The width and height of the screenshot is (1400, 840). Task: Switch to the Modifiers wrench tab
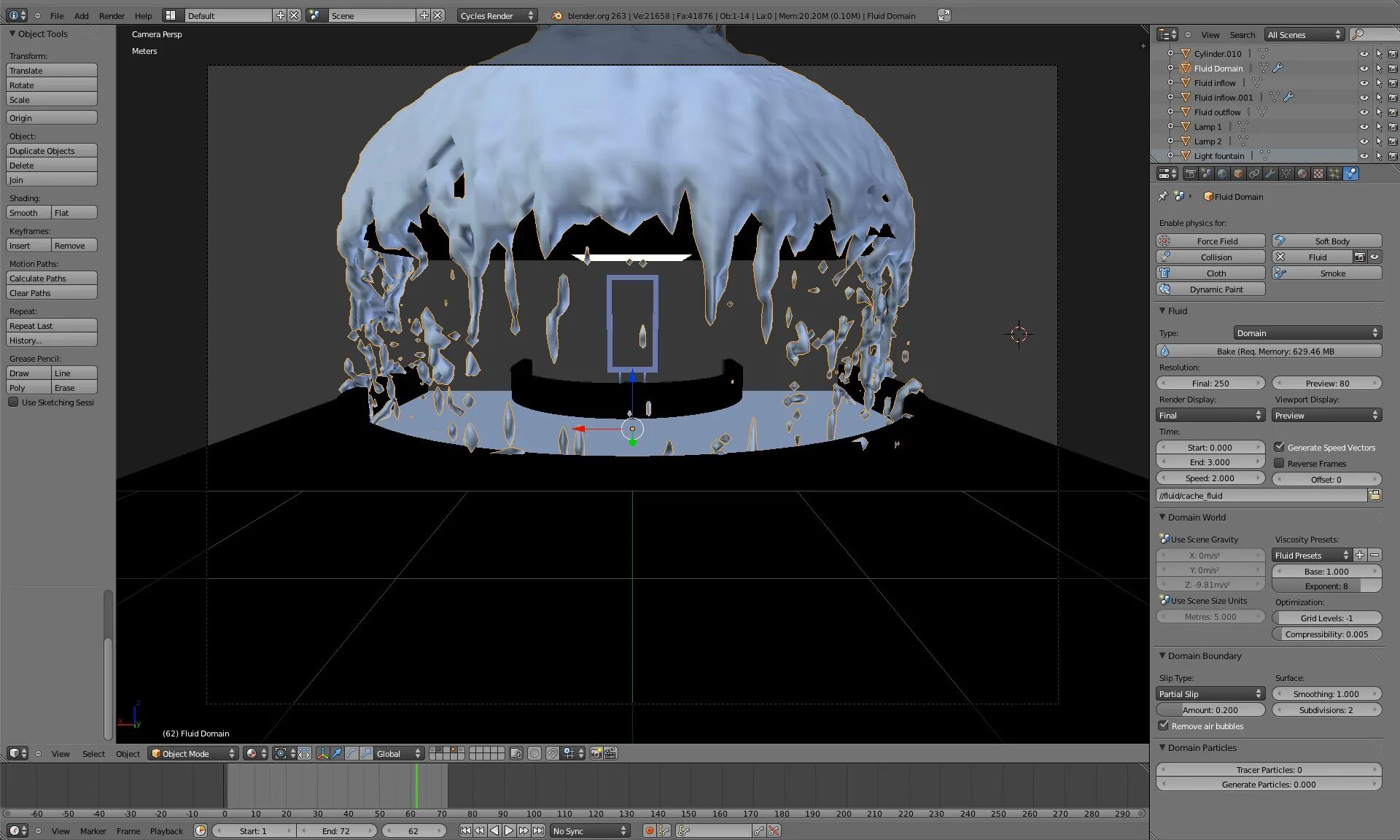(x=1270, y=174)
